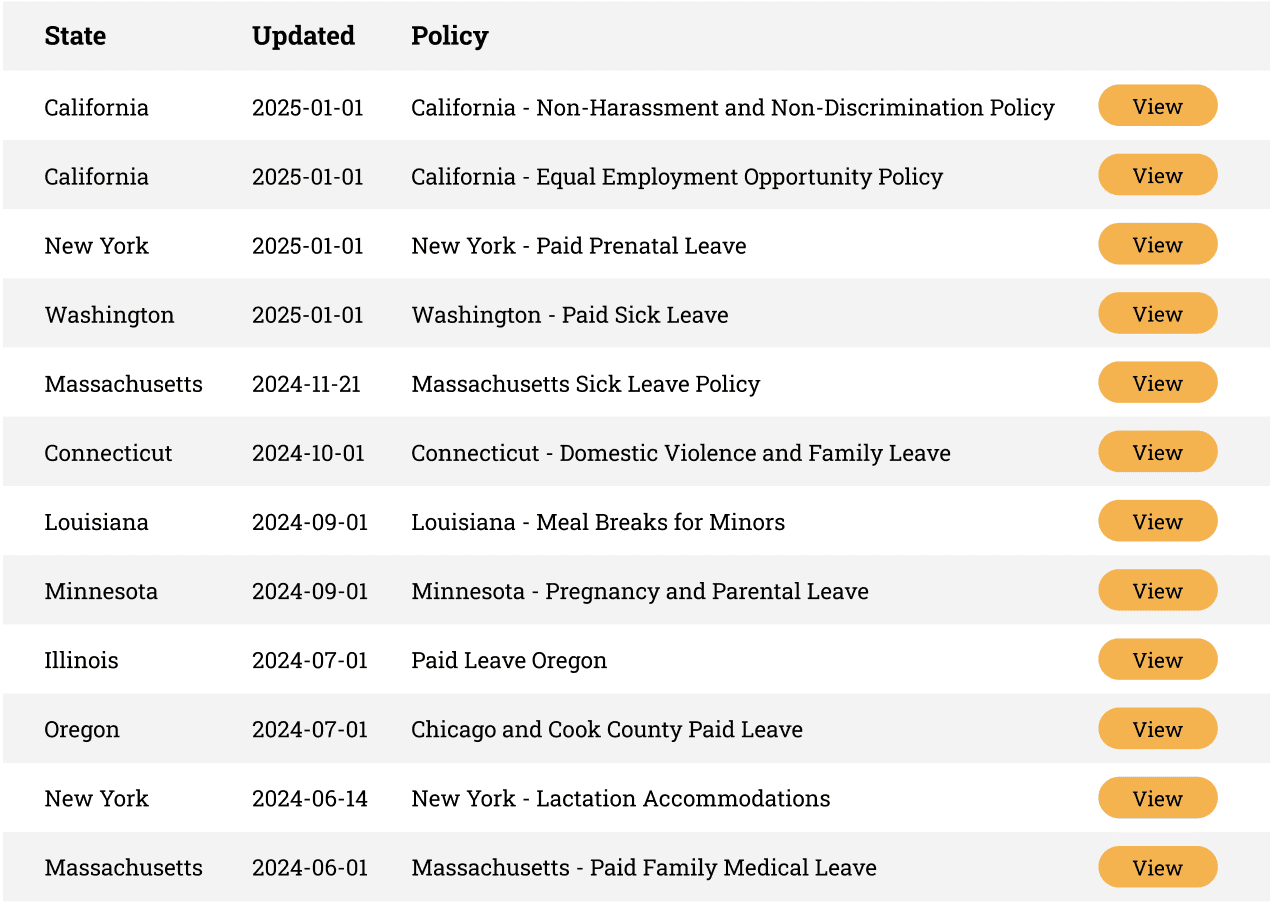View the Washington Paid Sick Leave policy
Screen dimensions: 1270x920
coord(1157,314)
